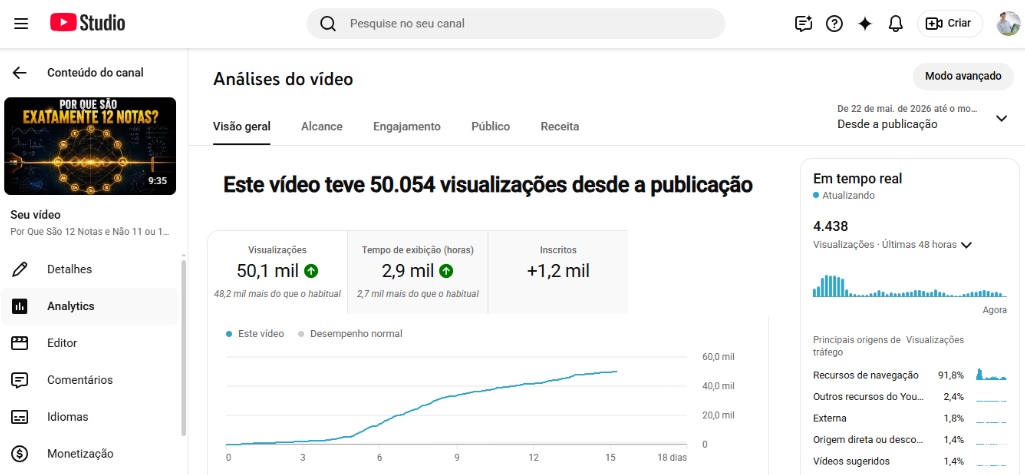Click green up arrow beside Tempo de exibição

[x=446, y=270]
